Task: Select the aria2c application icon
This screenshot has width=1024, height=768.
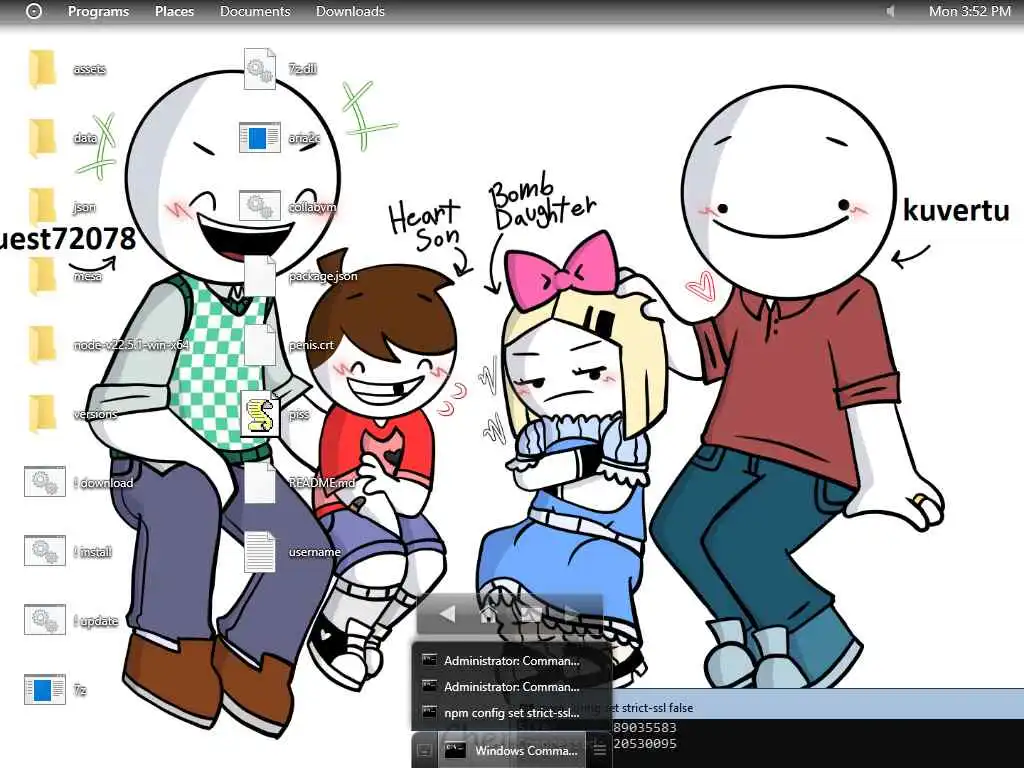Action: pyautogui.click(x=260, y=137)
